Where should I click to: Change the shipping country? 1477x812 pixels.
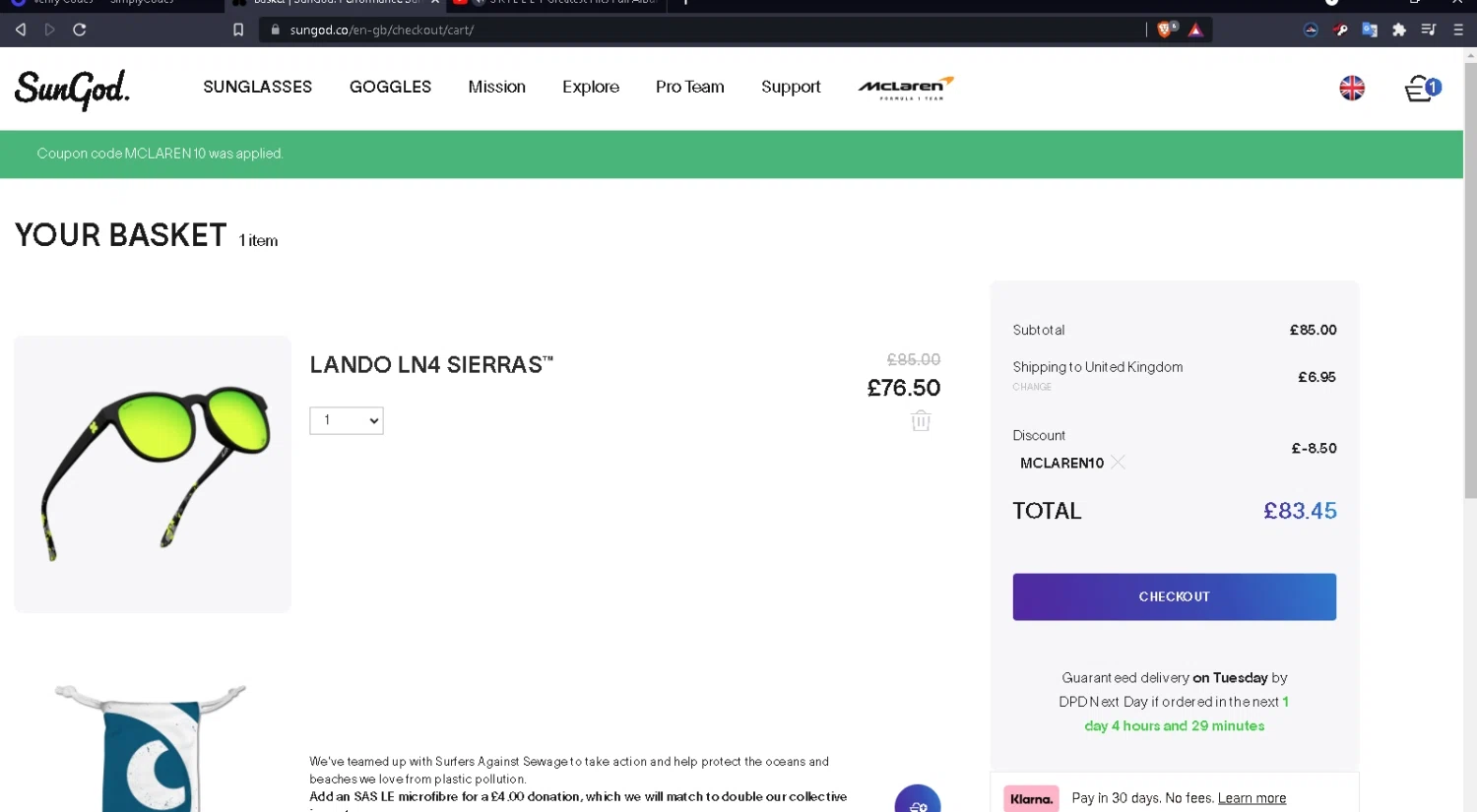(x=1032, y=387)
